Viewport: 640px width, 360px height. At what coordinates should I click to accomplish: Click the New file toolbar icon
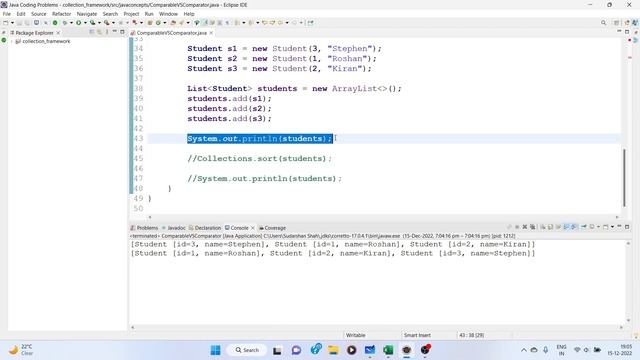click(6, 23)
